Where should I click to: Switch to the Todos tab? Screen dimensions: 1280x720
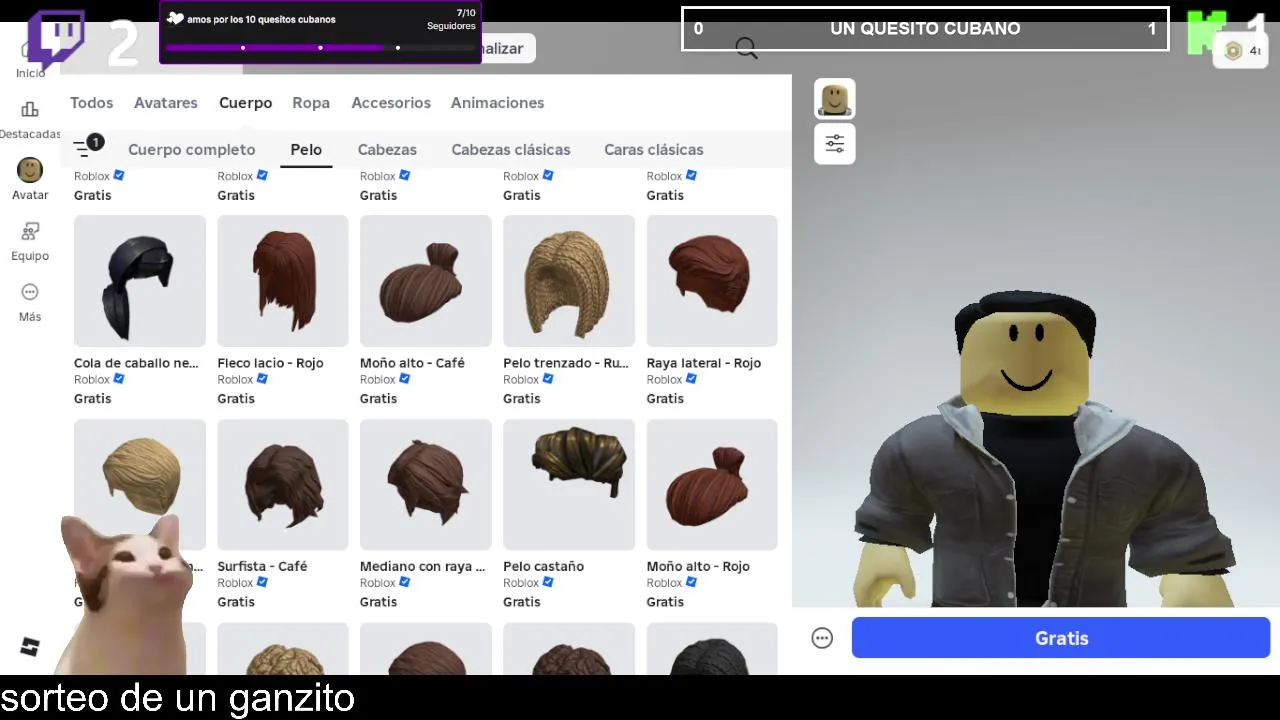point(91,103)
